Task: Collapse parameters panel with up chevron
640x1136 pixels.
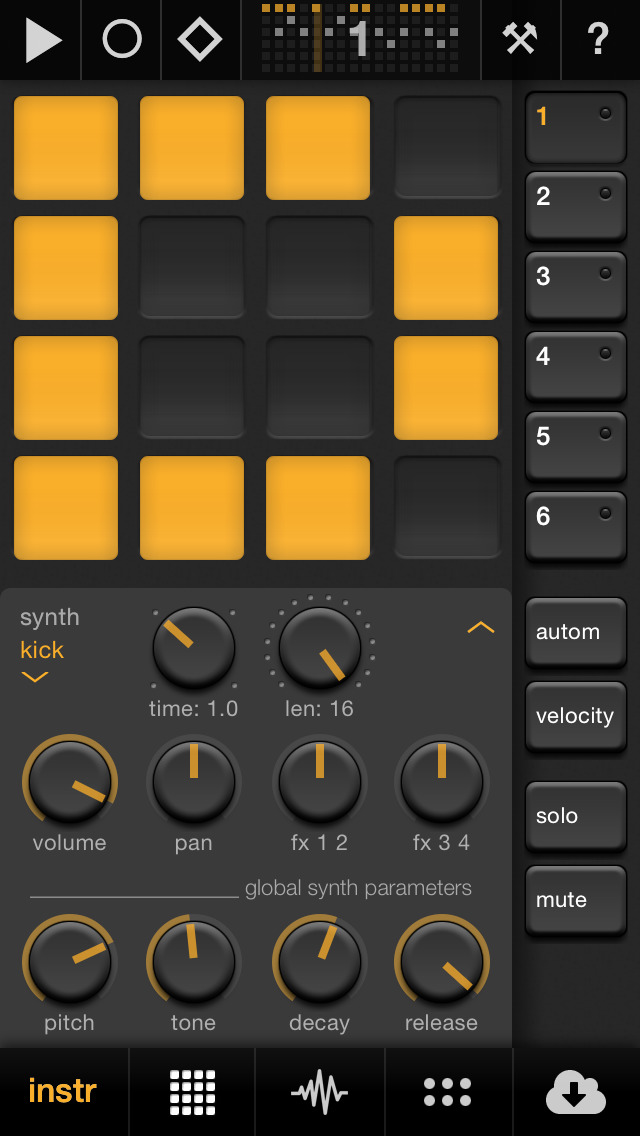Action: coord(481,627)
